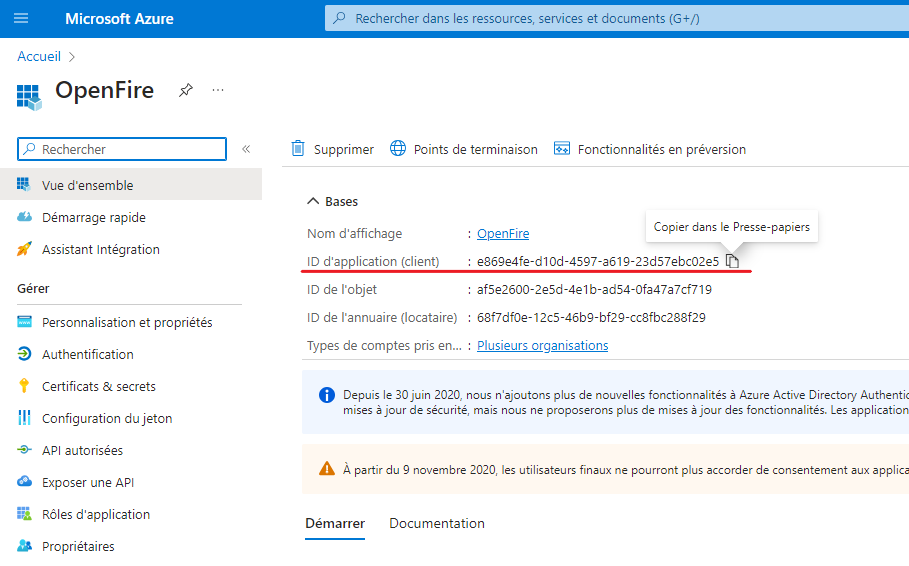The height and width of the screenshot is (566, 909).
Task: Click the Démarrage rapide cloud icon
Action: 24,217
